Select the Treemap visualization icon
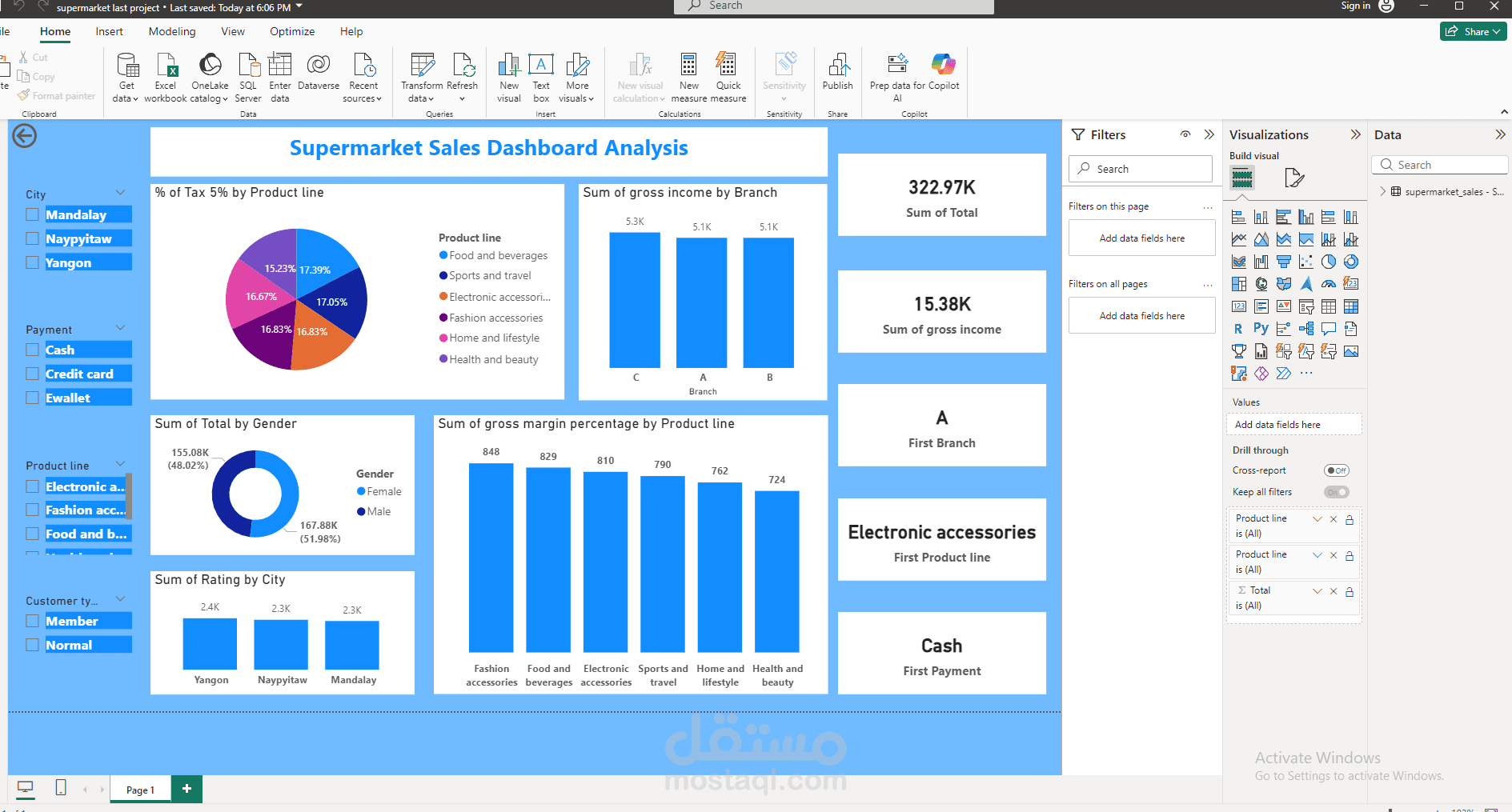 coord(1239,284)
